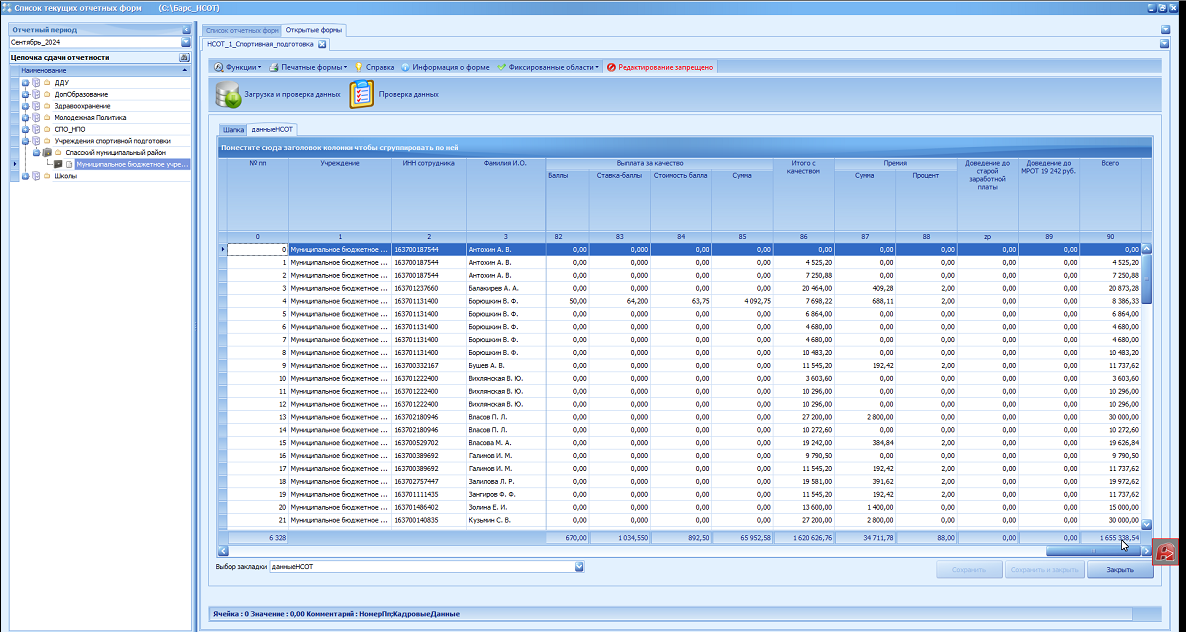
Task: Switch to the Список отчетных форм tab
Action: point(242,31)
